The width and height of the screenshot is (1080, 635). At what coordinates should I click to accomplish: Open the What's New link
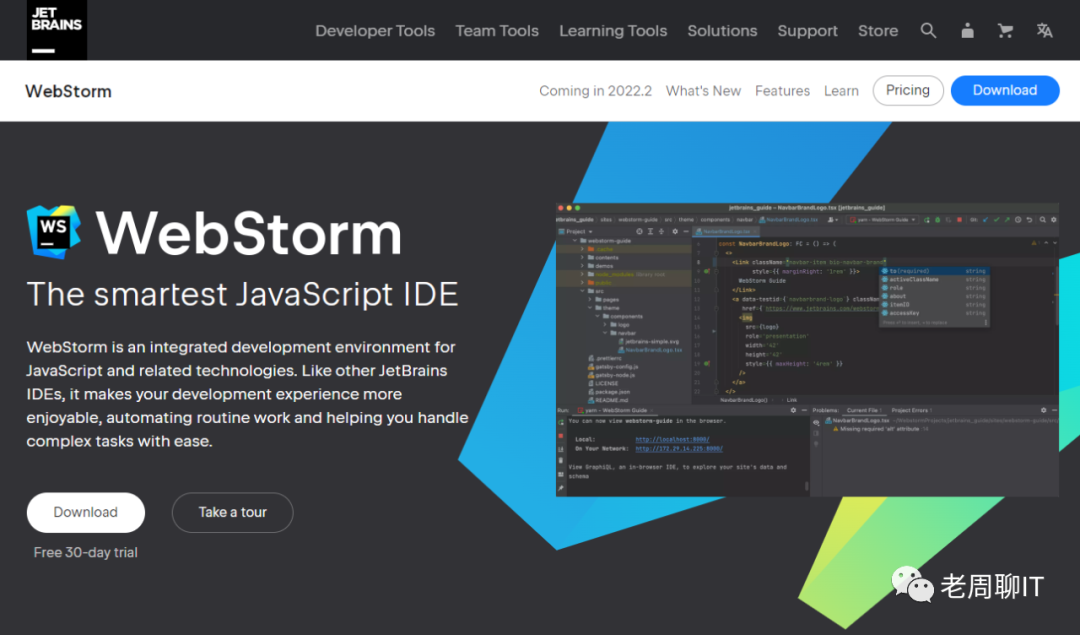703,91
